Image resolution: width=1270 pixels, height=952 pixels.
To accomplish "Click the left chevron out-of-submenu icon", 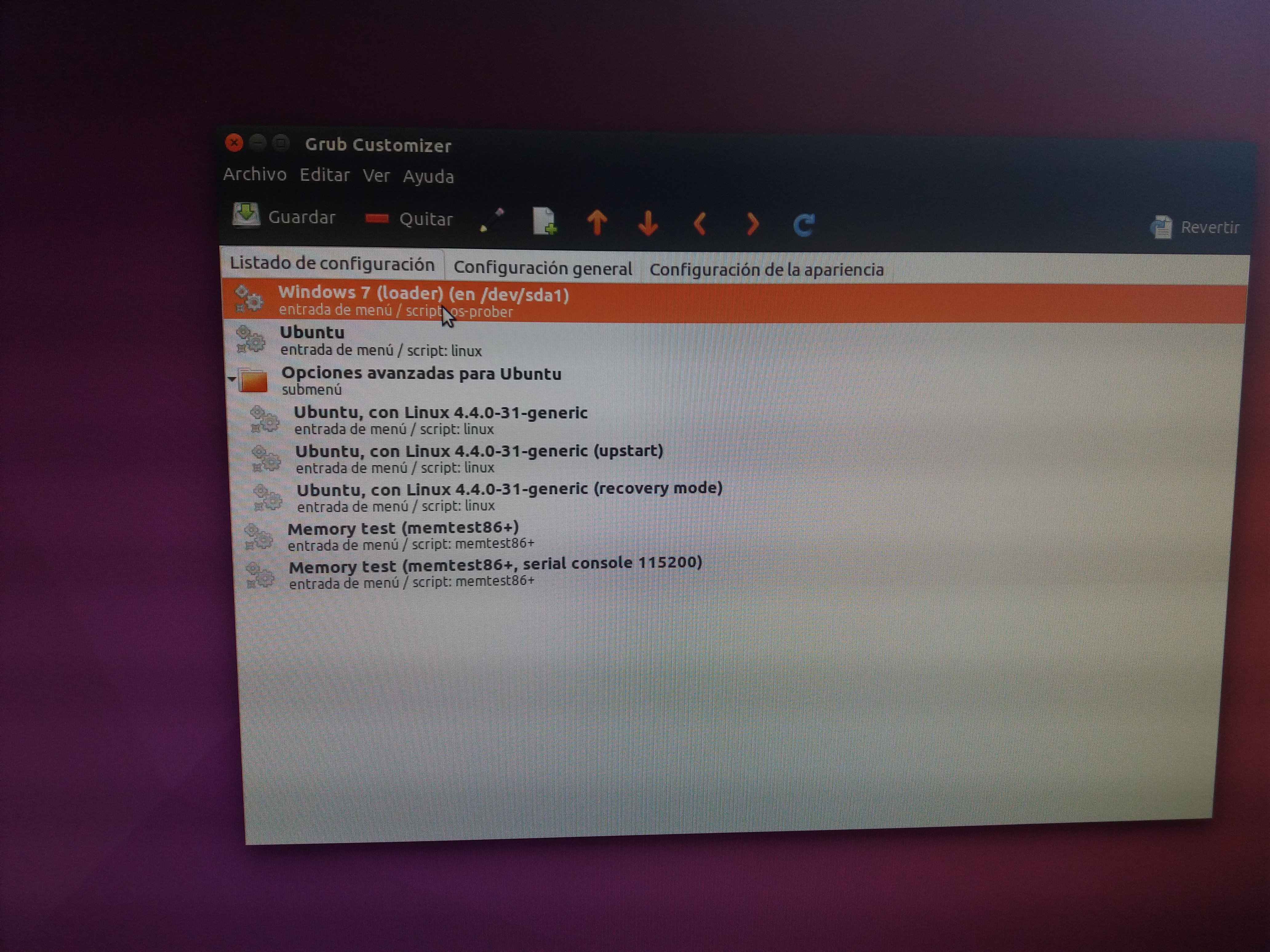I will coord(699,224).
